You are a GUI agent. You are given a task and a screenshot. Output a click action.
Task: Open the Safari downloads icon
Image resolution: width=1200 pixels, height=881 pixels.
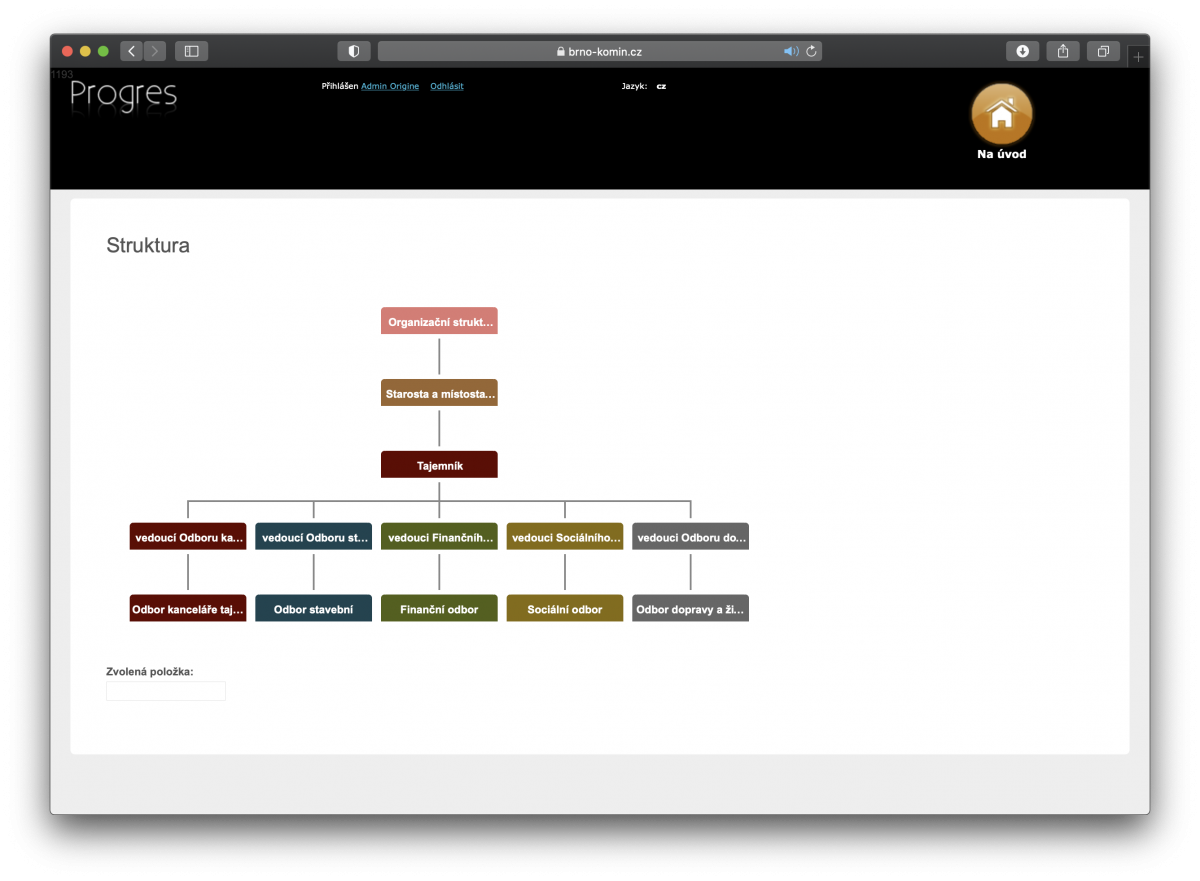[x=1022, y=51]
